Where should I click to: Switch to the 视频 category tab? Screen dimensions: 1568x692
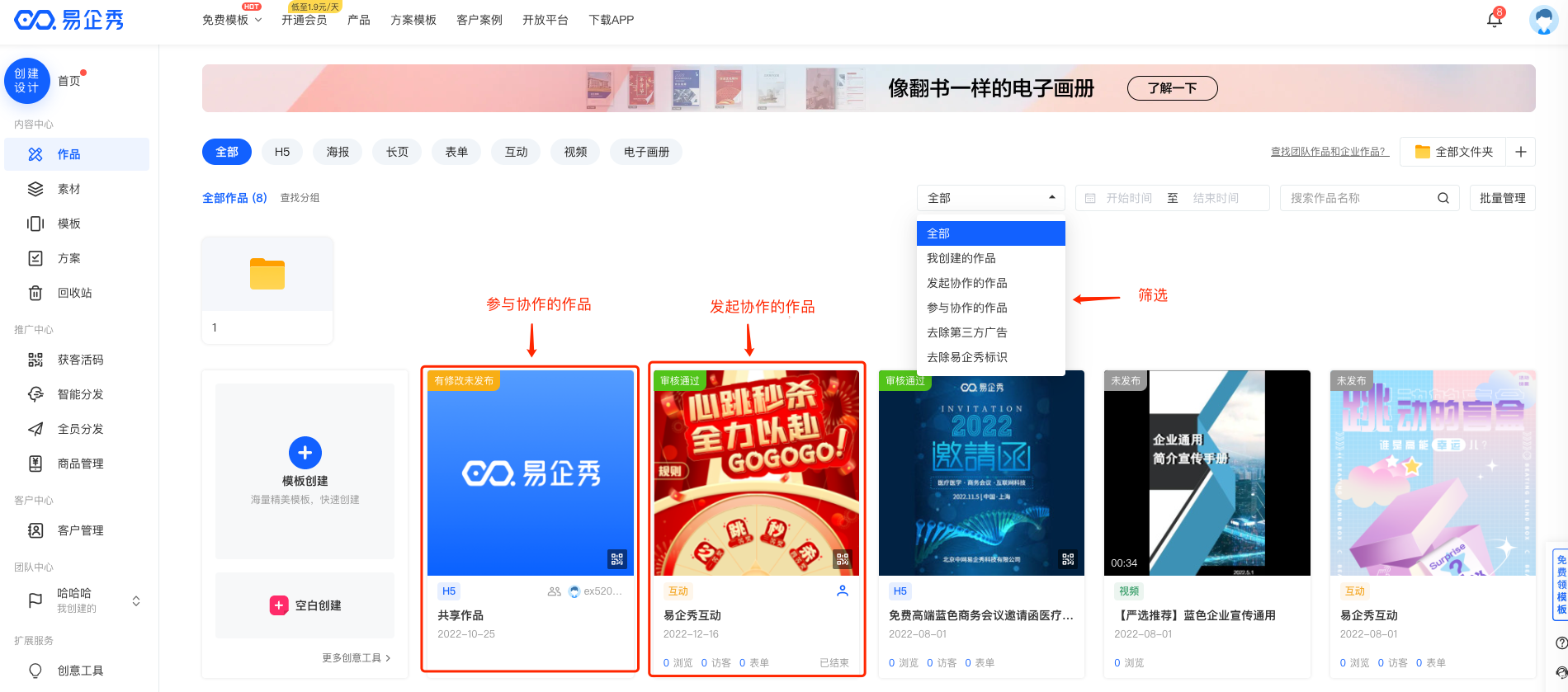[575, 152]
